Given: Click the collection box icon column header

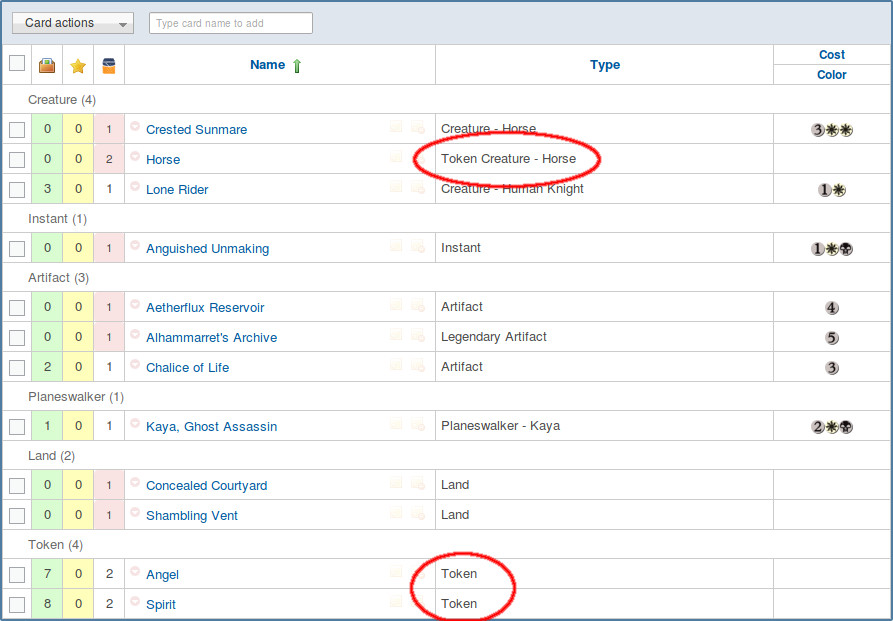Looking at the screenshot, I should (47, 65).
